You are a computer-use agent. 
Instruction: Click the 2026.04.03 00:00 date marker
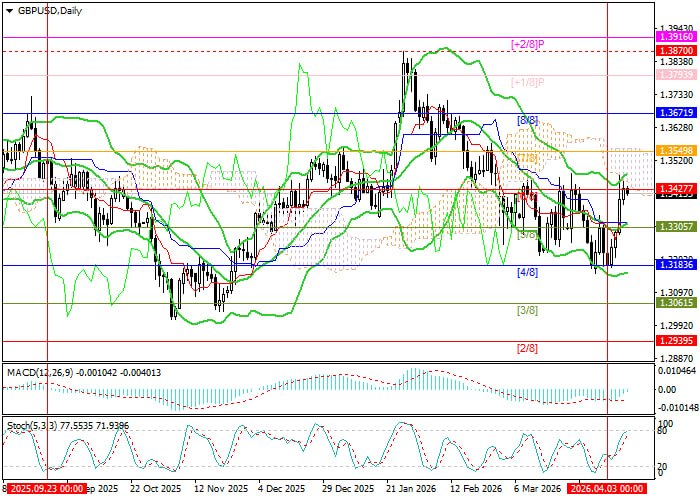point(606,490)
